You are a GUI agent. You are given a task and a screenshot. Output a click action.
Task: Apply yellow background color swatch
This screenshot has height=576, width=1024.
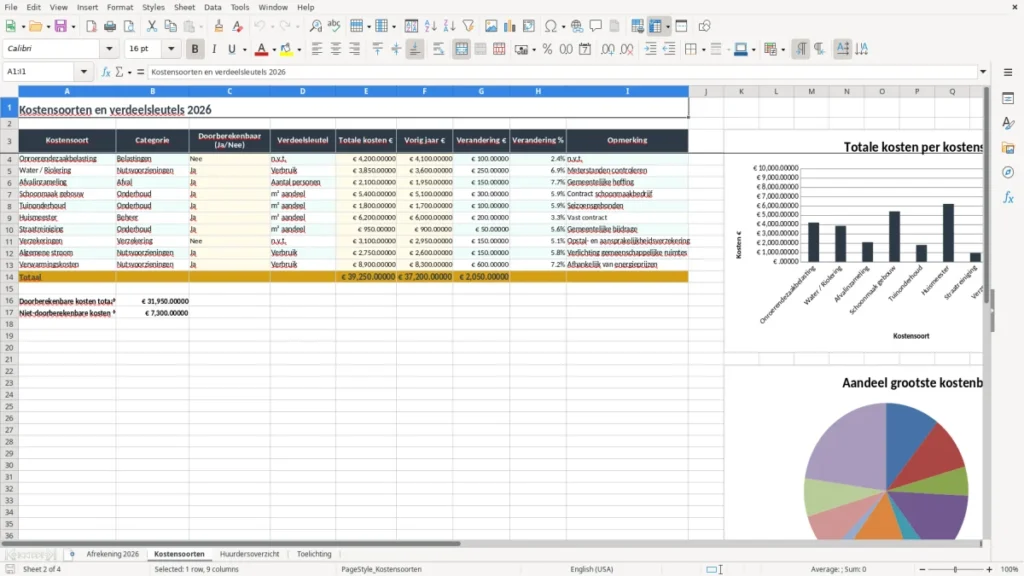pos(286,49)
